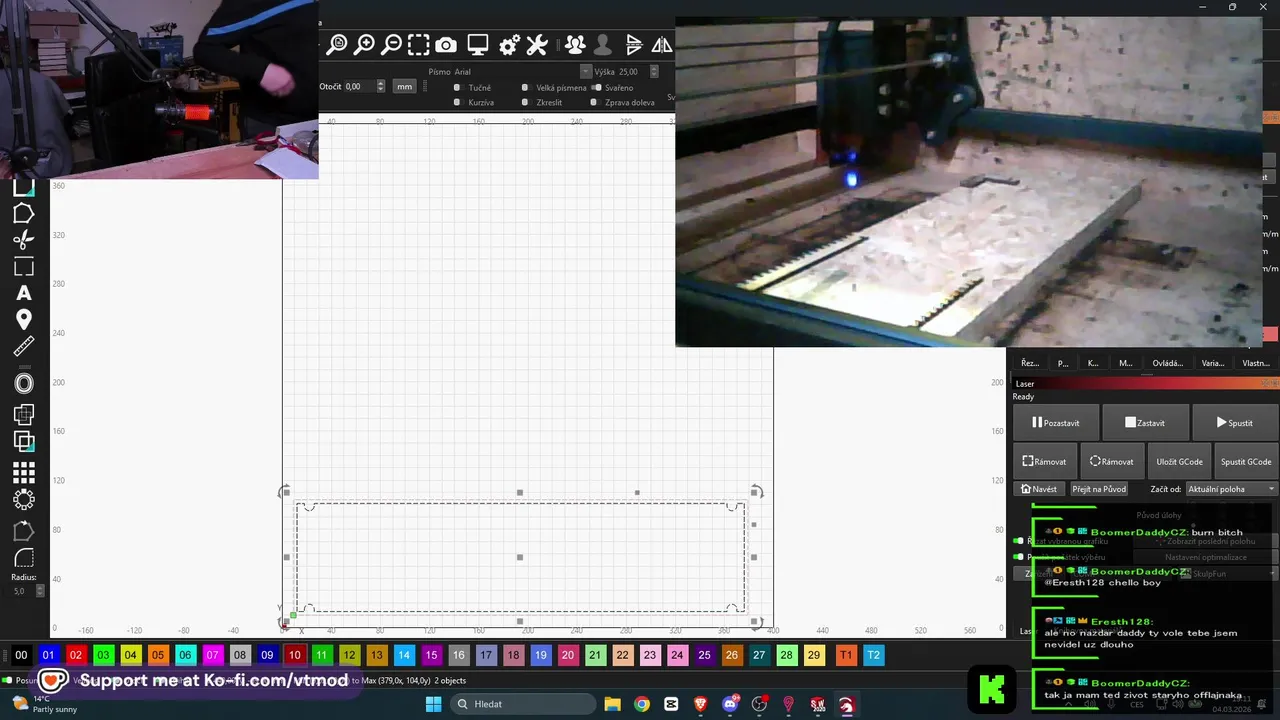Select the blue 01 layer color swatch
Image resolution: width=1280 pixels, height=720 pixels.
pos(49,655)
